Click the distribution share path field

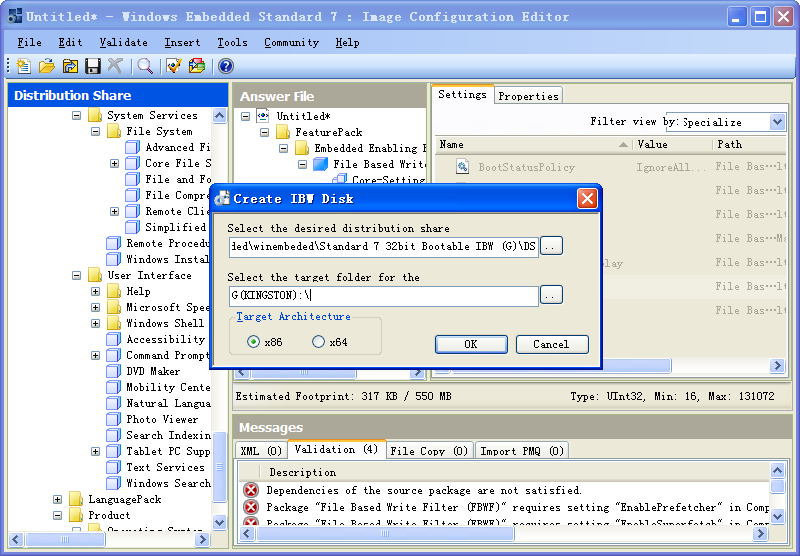click(384, 246)
